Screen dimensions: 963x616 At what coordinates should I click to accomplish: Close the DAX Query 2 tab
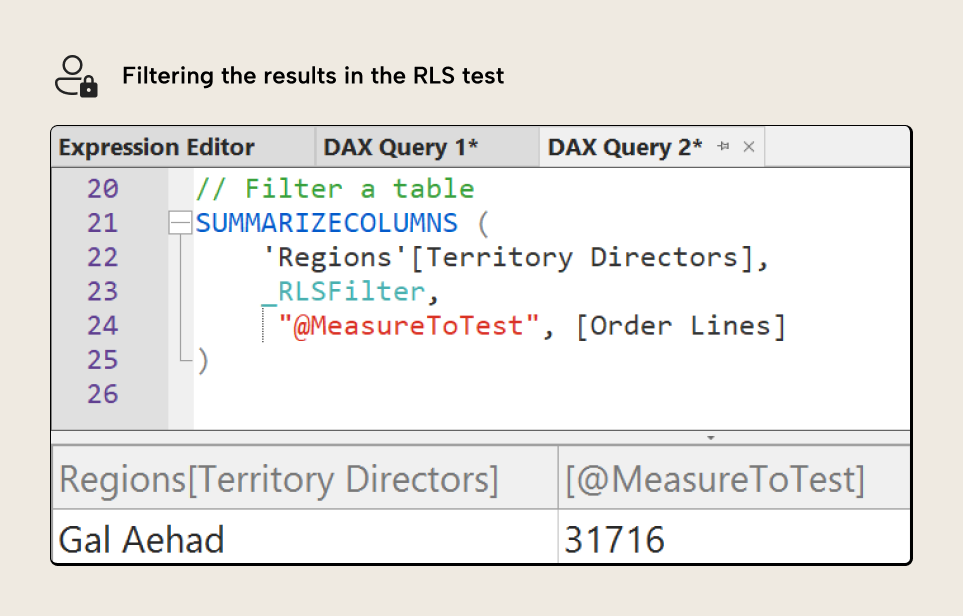coord(749,146)
